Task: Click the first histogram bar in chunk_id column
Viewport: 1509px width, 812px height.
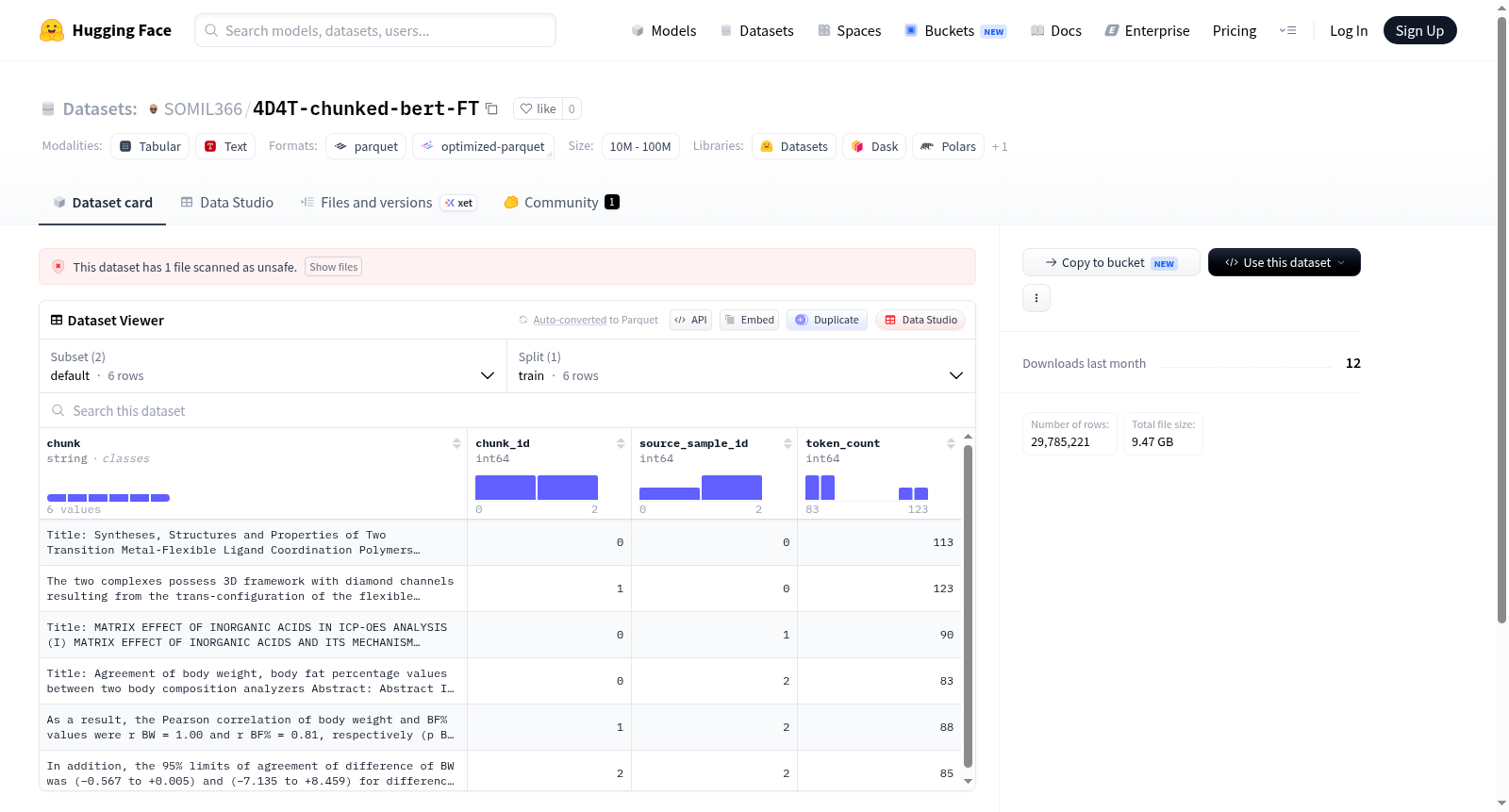Action: click(x=506, y=488)
